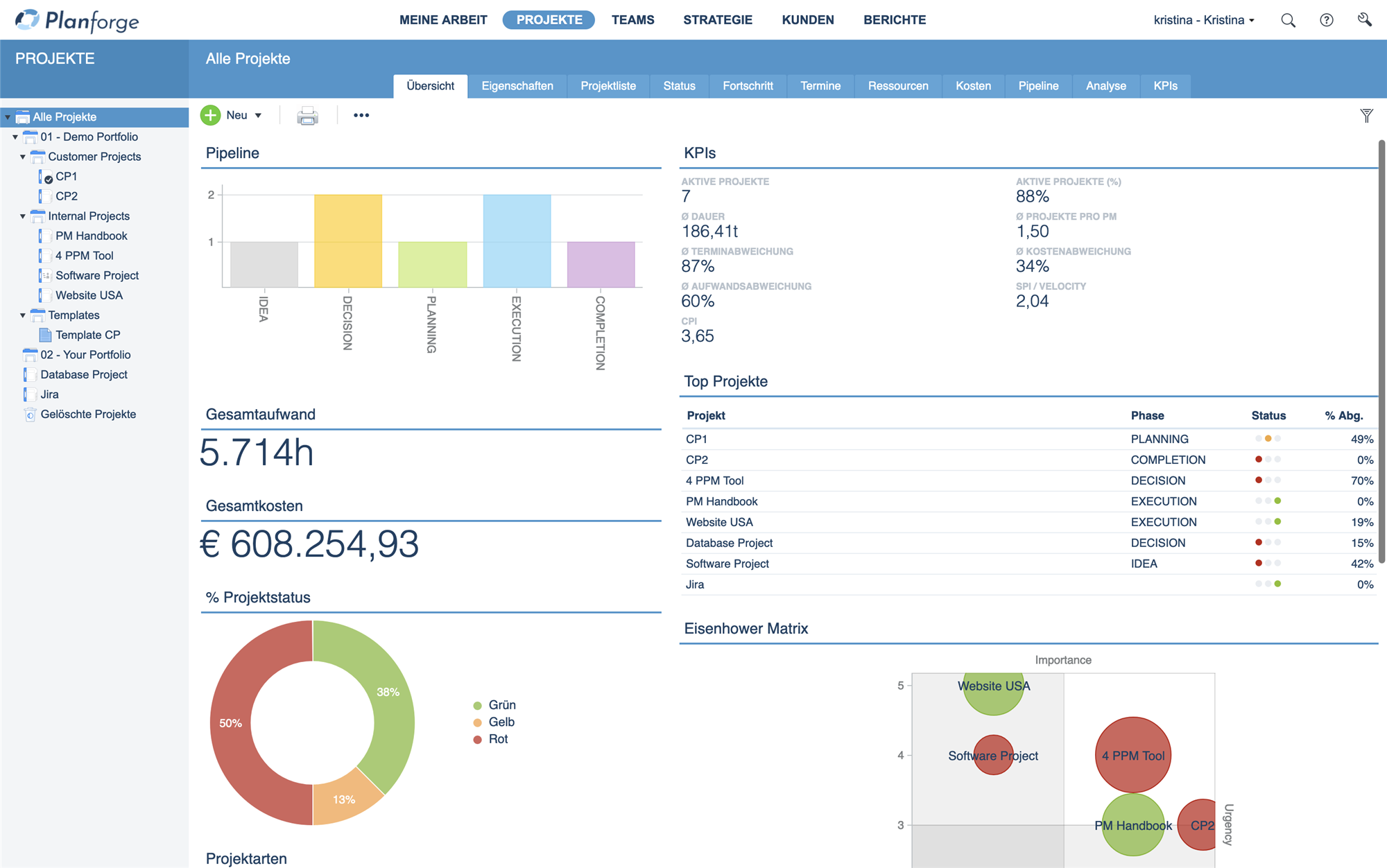Viewport: 1387px width, 868px height.
Task: Toggle Rot legend entry in Projektstatus chart
Action: (490, 739)
